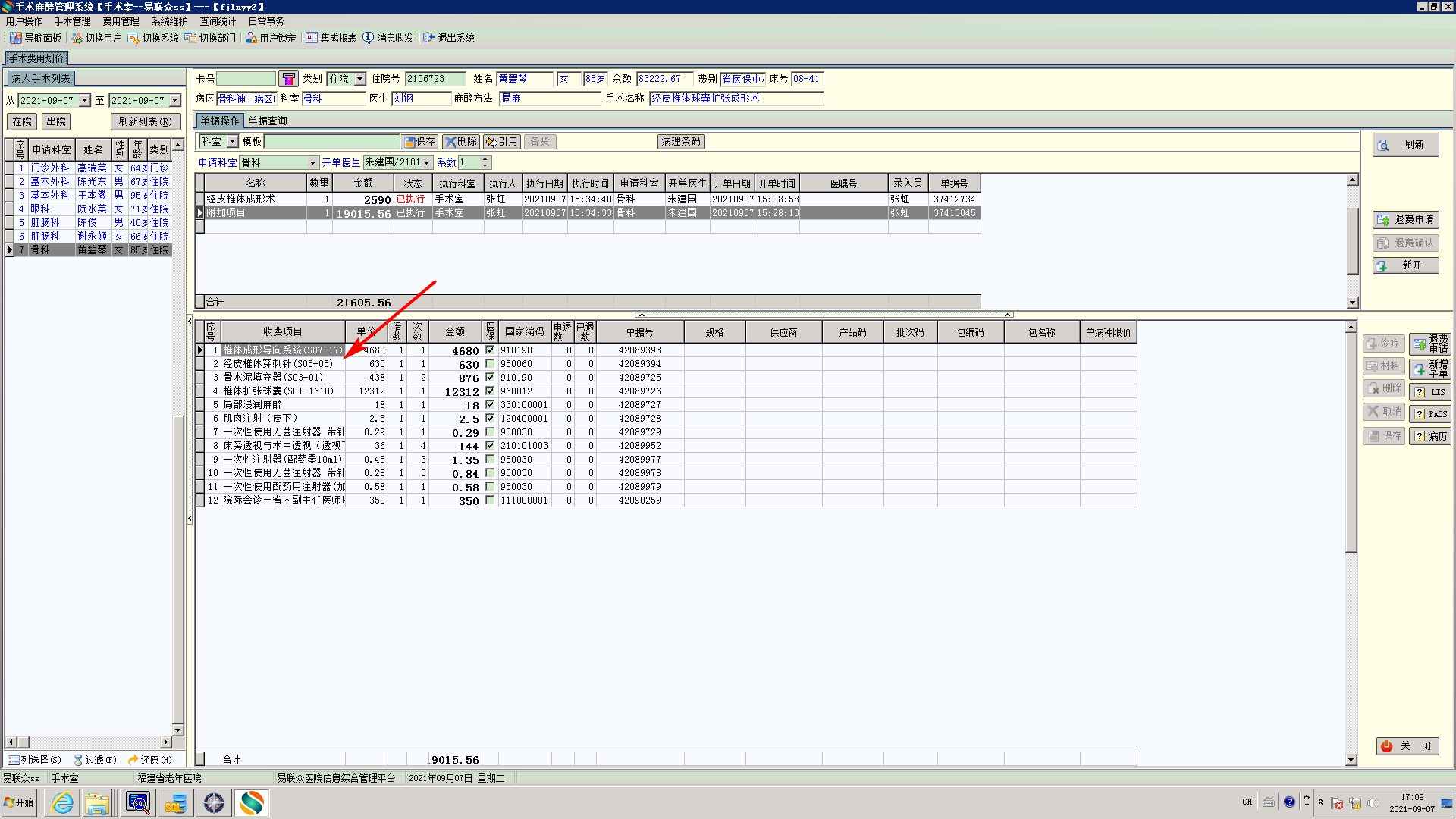Click the message send/receive toolbar icon

pos(369,38)
